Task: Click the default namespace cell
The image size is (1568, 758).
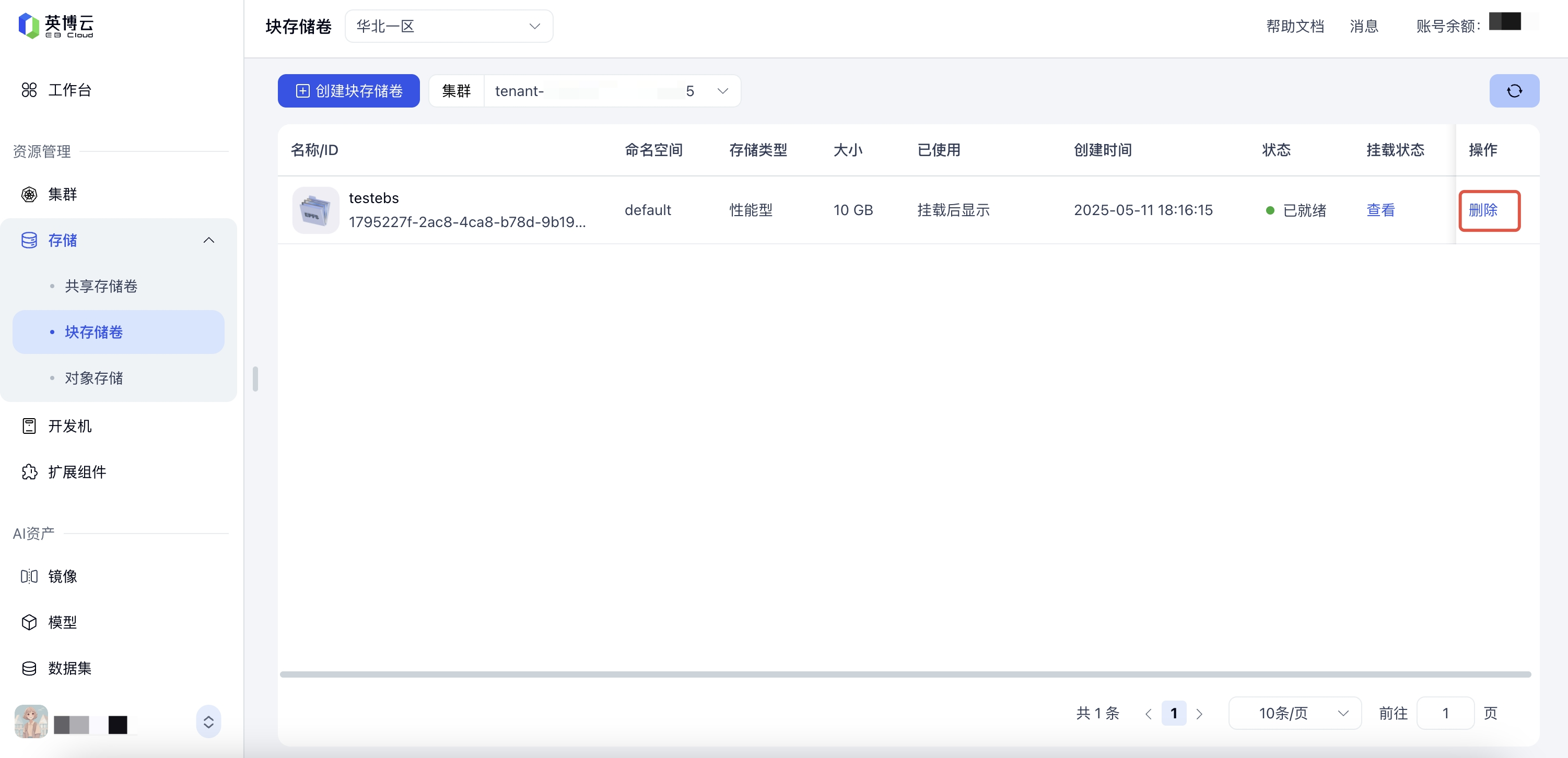Action: coord(648,210)
